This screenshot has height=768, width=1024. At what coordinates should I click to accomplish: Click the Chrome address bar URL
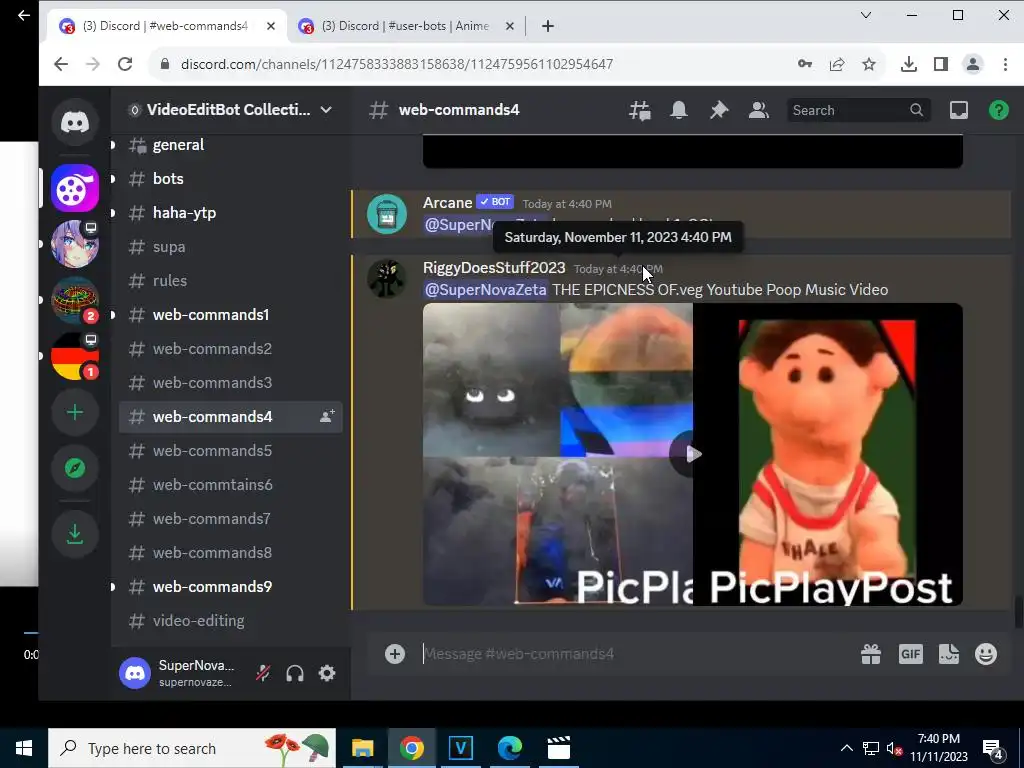coord(396,64)
